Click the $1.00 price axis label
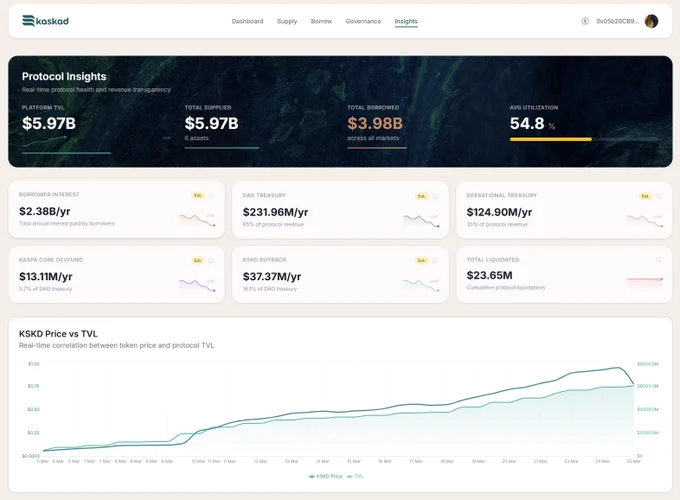 coord(34,364)
